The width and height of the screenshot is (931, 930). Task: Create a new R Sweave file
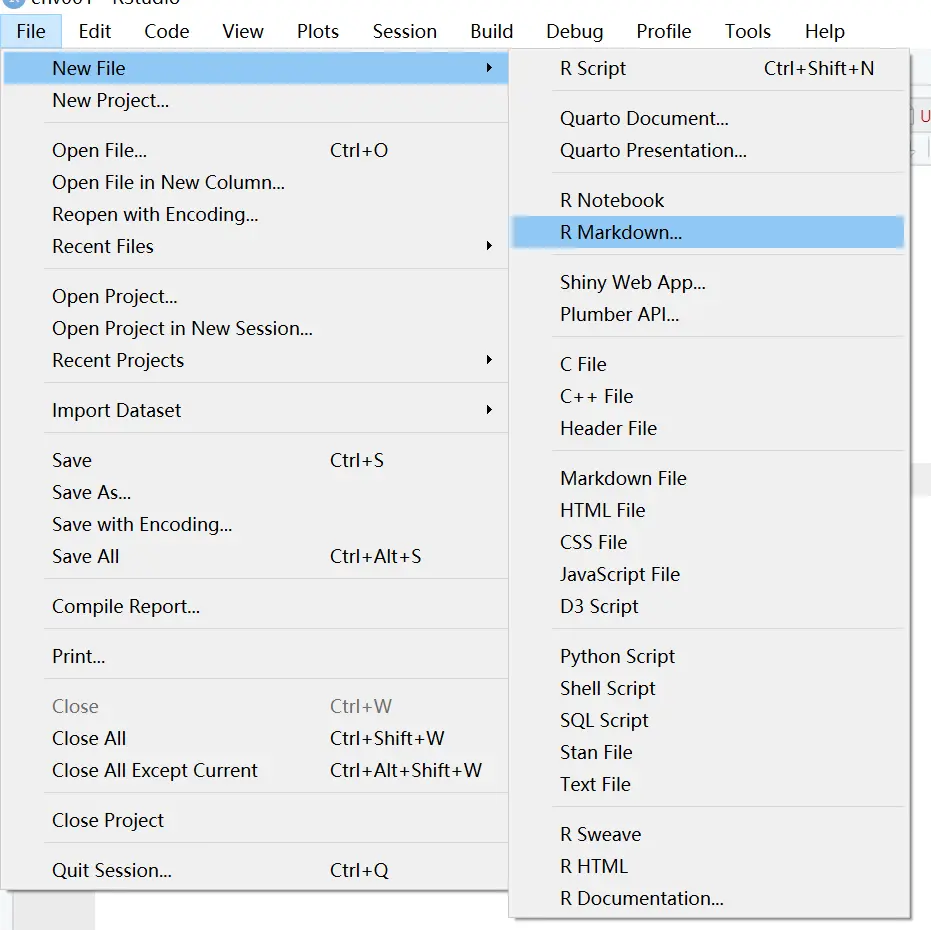pyautogui.click(x=708, y=834)
